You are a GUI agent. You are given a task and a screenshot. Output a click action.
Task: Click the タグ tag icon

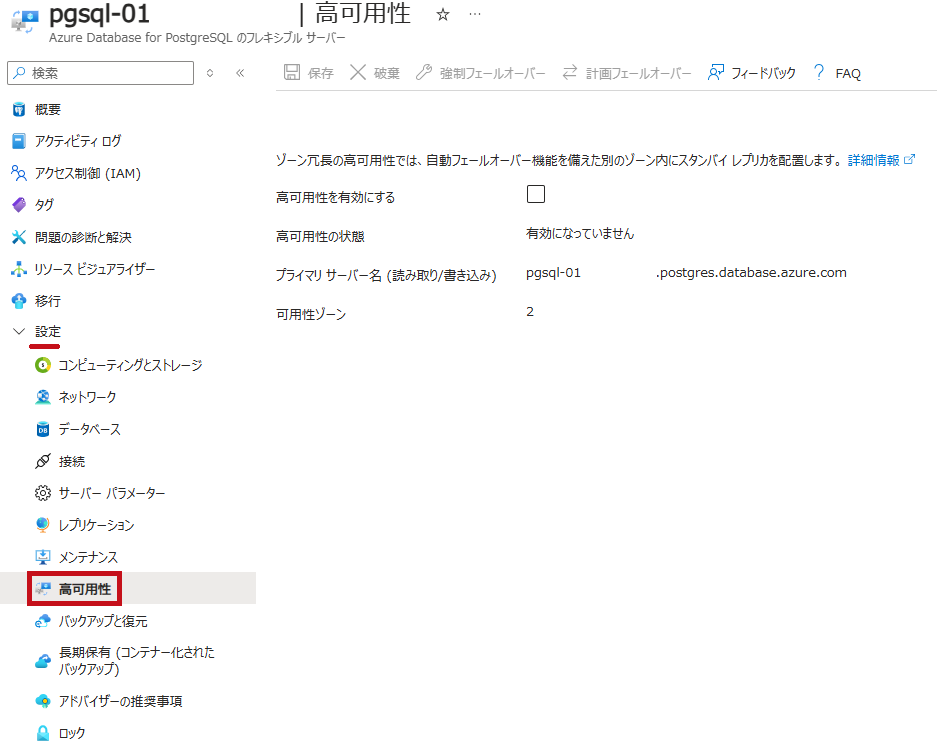click(x=19, y=205)
